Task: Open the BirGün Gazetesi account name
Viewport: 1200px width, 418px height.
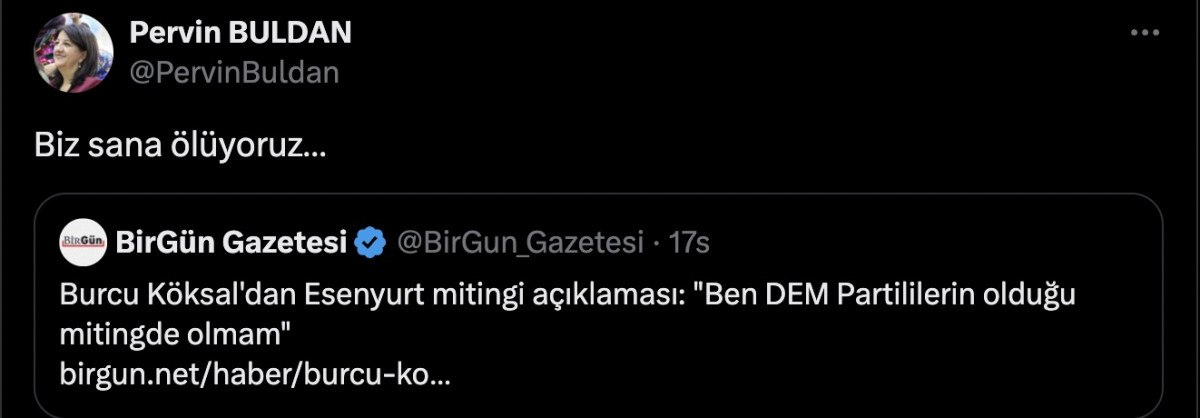Action: 231,242
